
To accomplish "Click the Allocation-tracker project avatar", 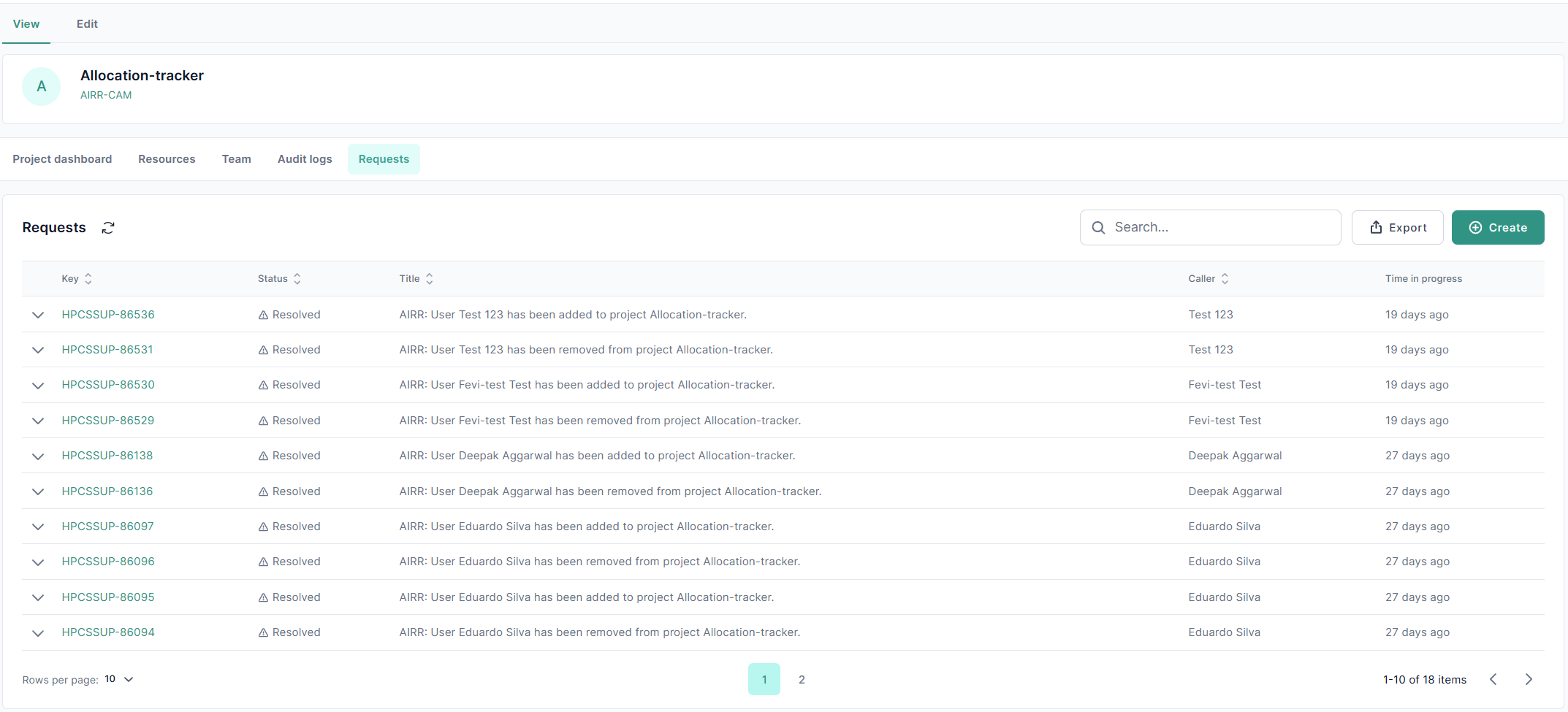I will (x=42, y=86).
